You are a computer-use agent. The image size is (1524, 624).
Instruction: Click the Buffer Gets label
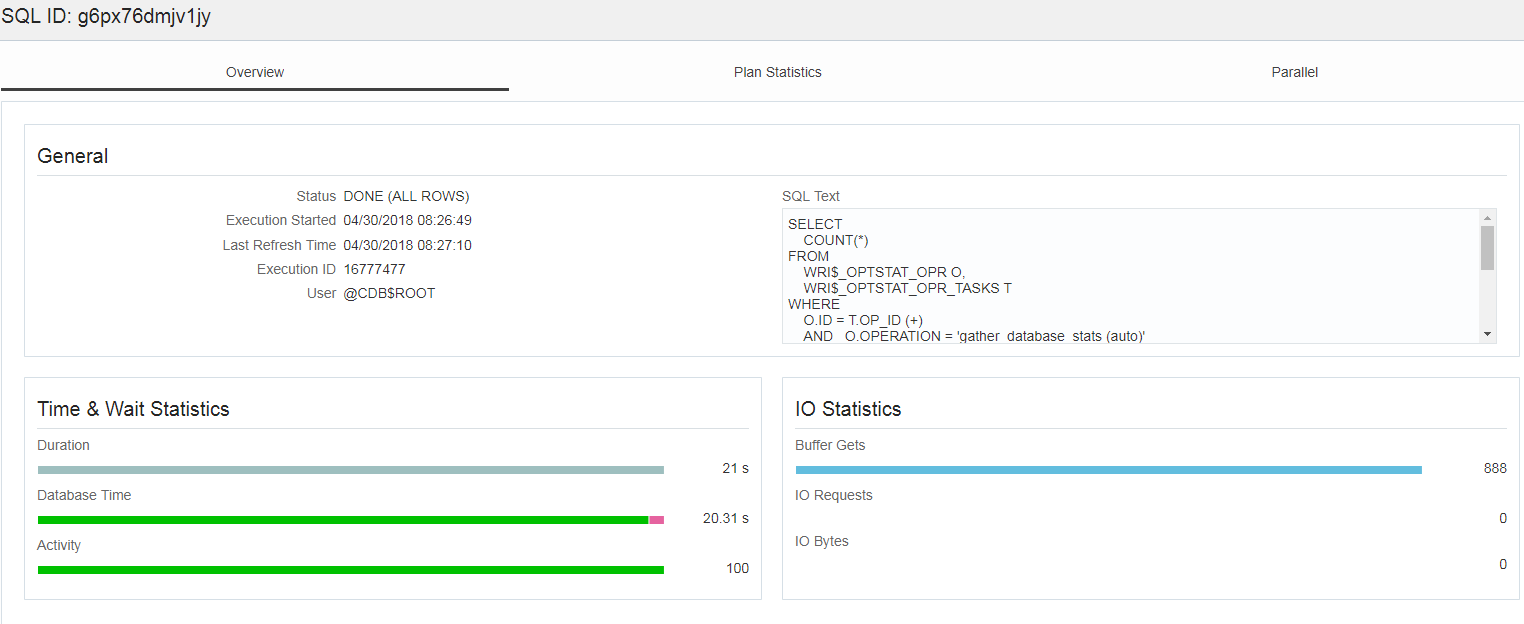click(x=830, y=445)
